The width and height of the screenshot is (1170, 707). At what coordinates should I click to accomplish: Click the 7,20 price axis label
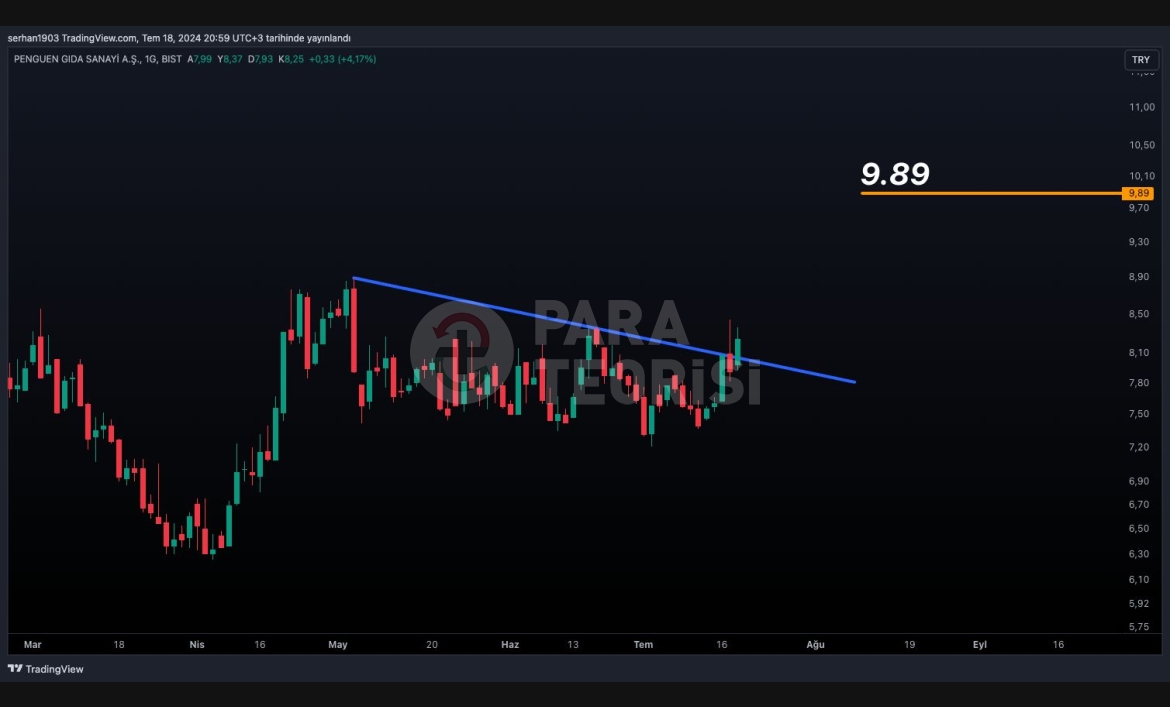(x=1139, y=447)
